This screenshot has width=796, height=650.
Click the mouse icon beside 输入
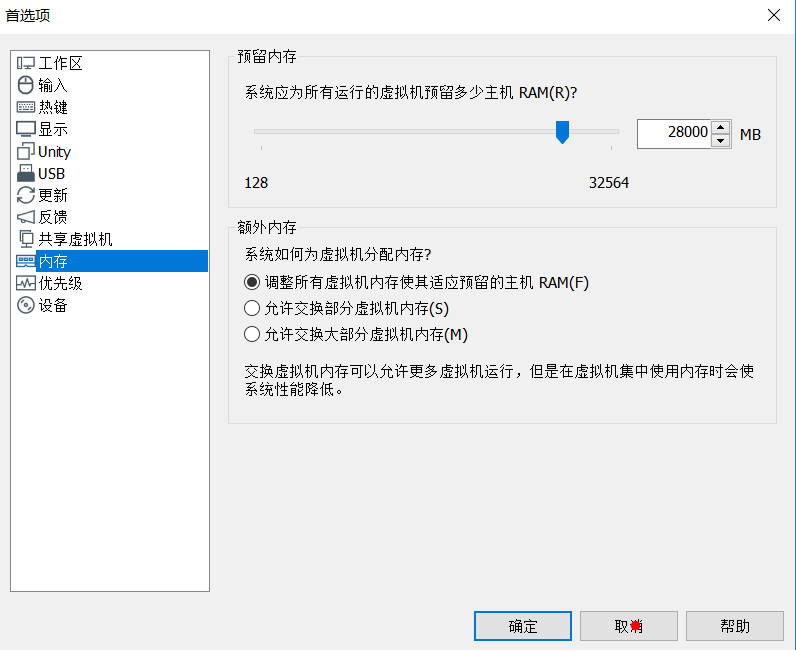(25, 85)
